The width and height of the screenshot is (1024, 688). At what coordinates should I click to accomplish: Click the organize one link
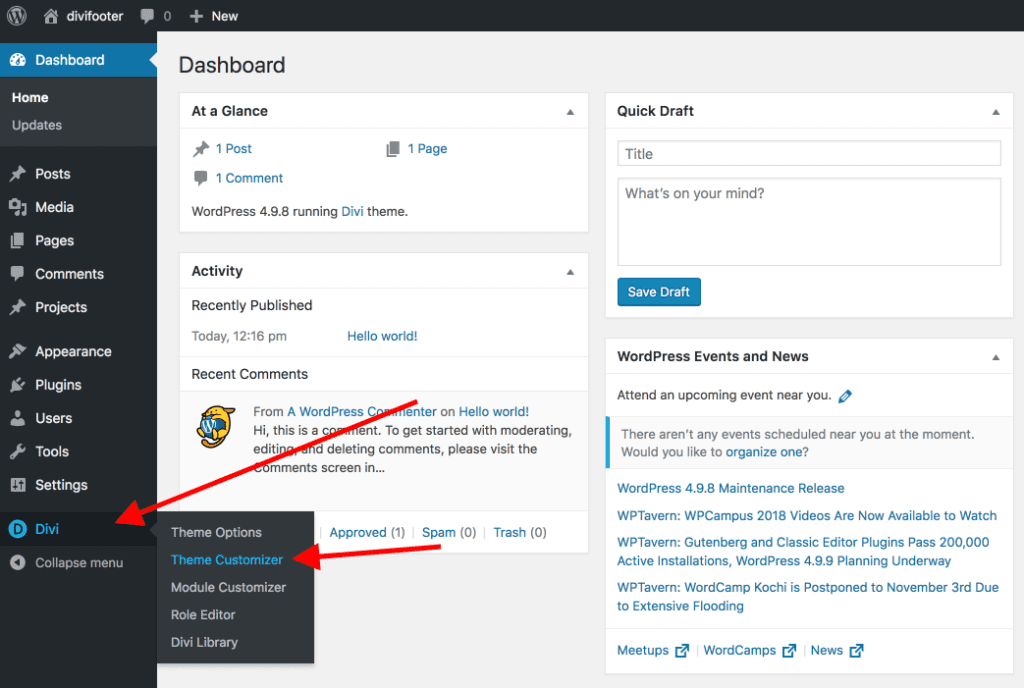click(763, 452)
